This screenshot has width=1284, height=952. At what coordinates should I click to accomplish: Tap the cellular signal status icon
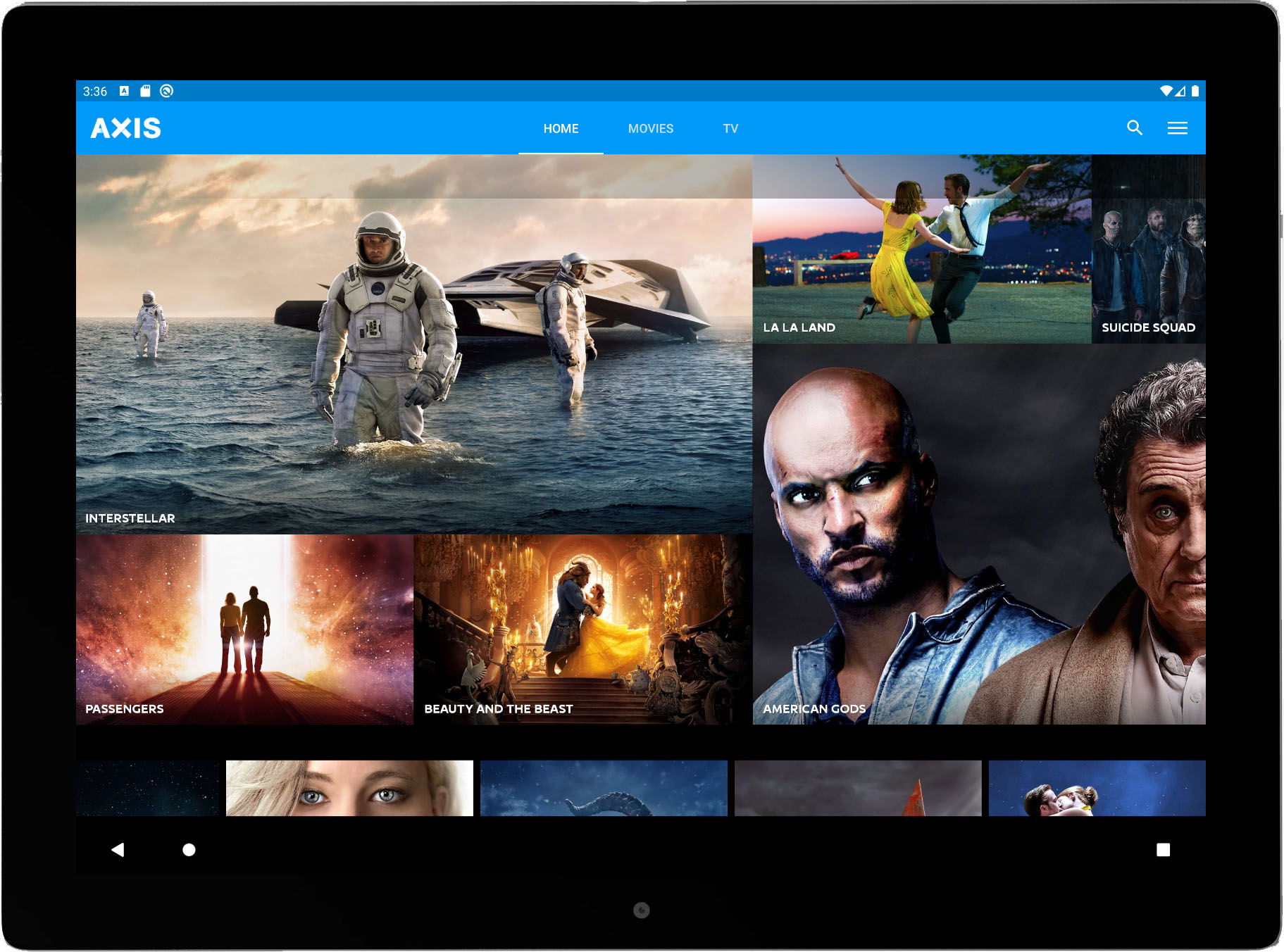[1180, 91]
